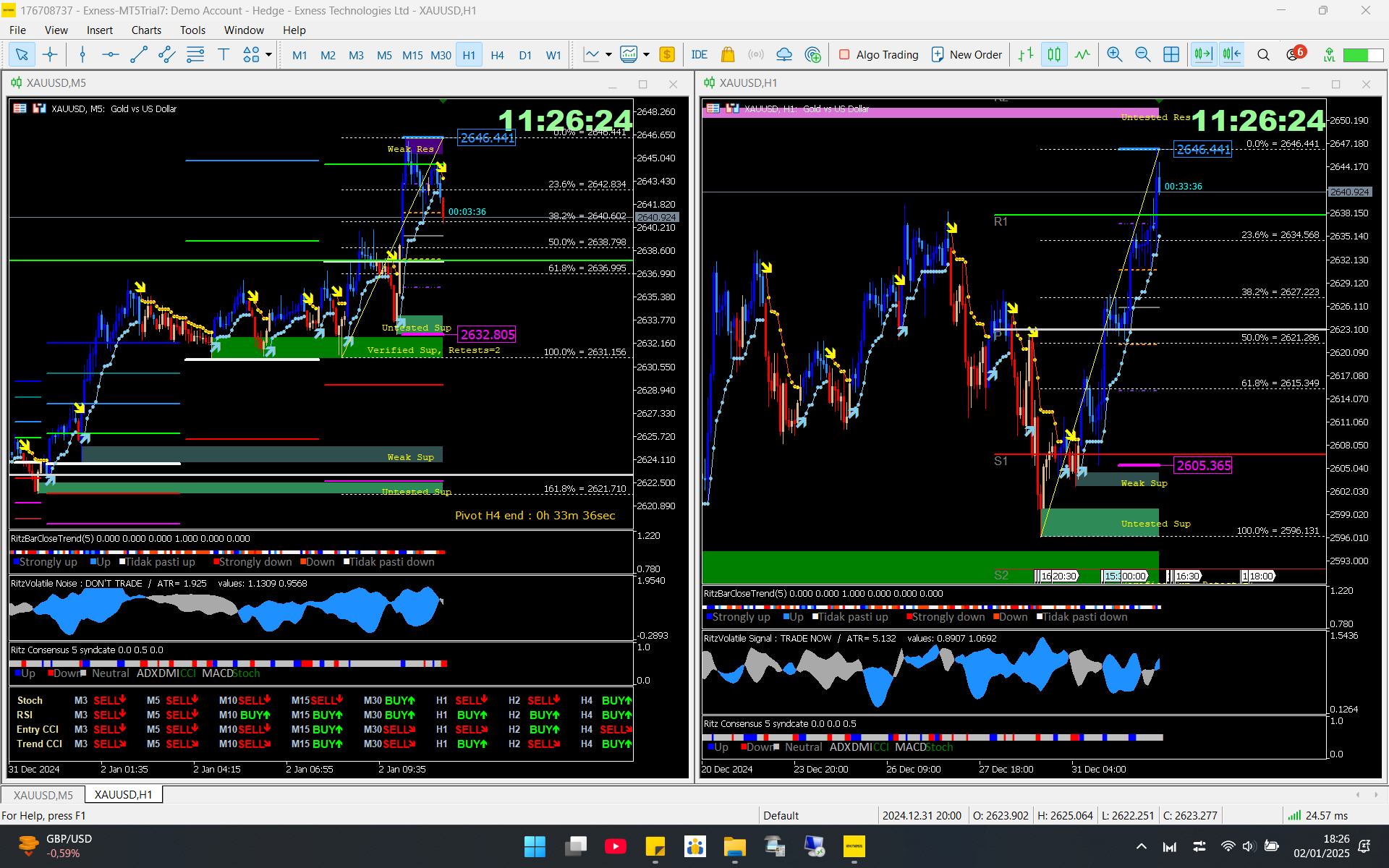Viewport: 1389px width, 868px height.
Task: Open account notifications with badge 6
Action: coord(1295,54)
